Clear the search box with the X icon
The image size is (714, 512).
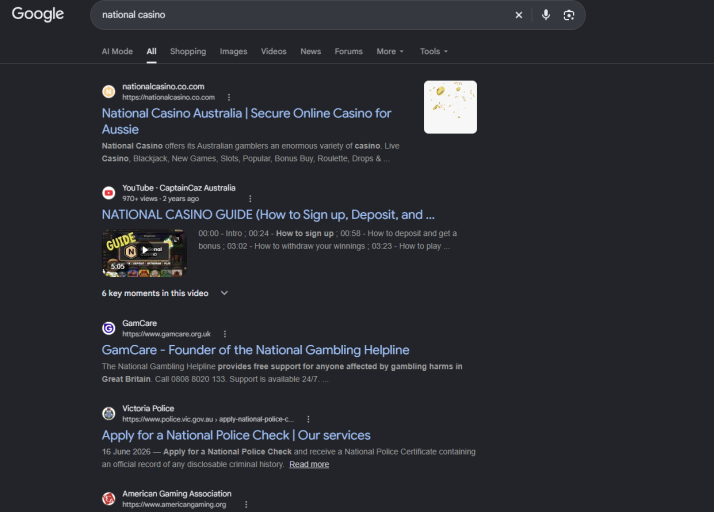pos(519,15)
